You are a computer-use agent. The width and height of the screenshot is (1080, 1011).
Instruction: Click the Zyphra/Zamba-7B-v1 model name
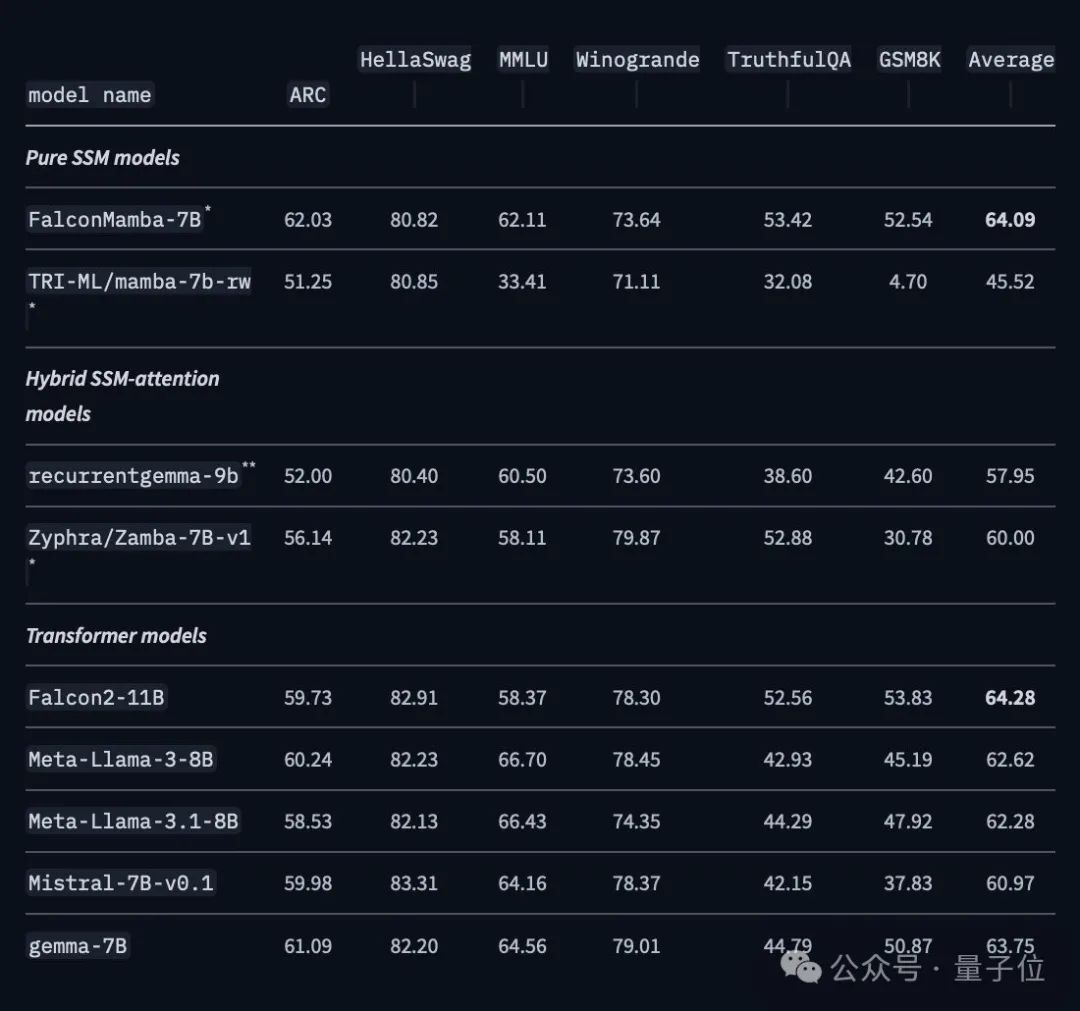click(x=139, y=538)
